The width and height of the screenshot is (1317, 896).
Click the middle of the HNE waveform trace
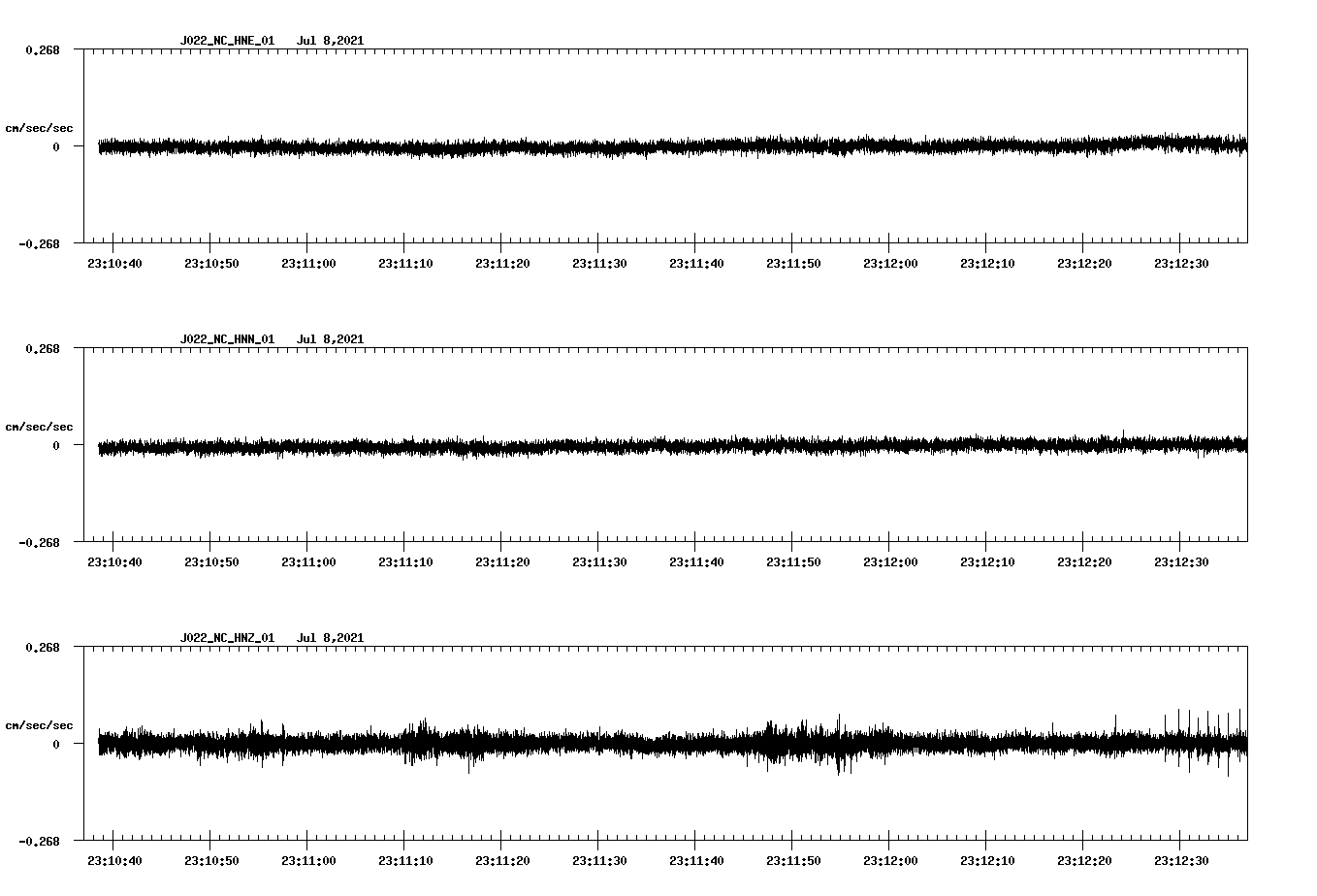click(669, 147)
